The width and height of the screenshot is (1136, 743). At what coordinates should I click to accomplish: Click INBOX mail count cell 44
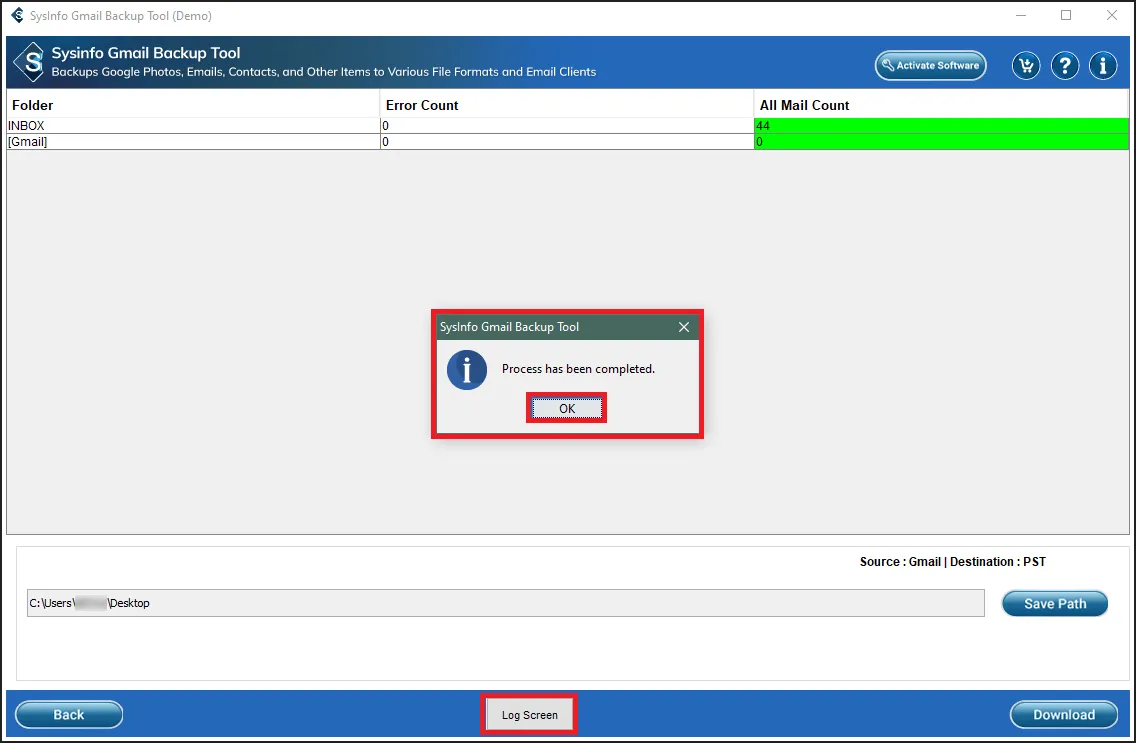941,126
